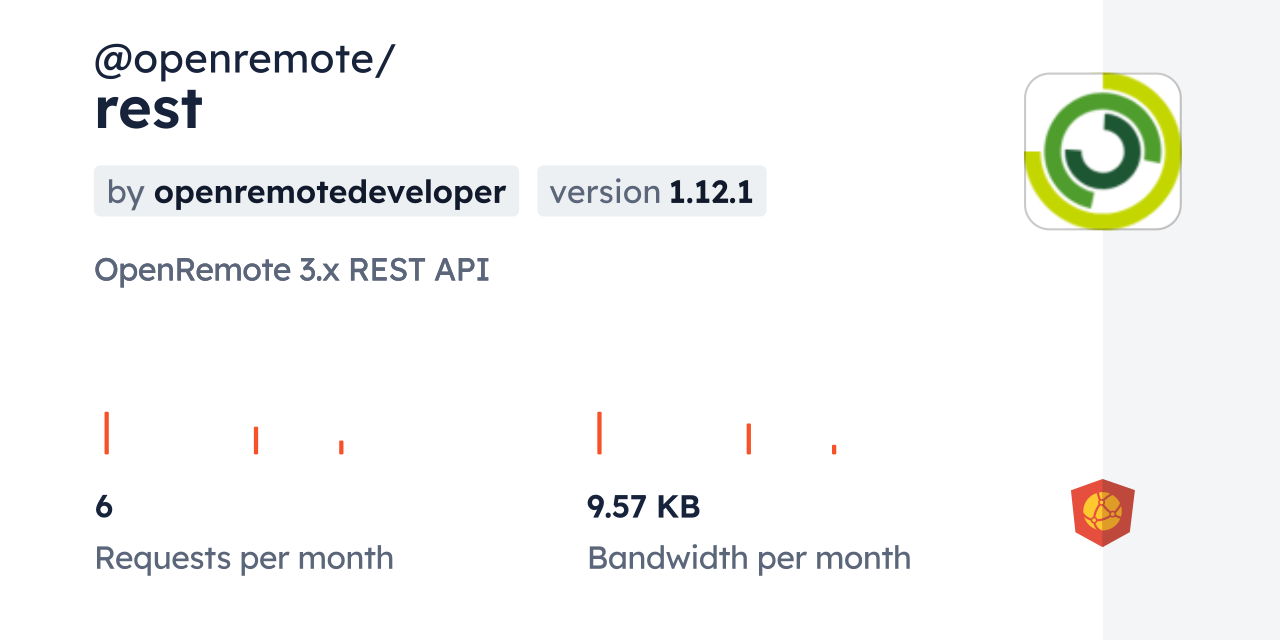Click the 'Requests per month' label

pos(244,558)
